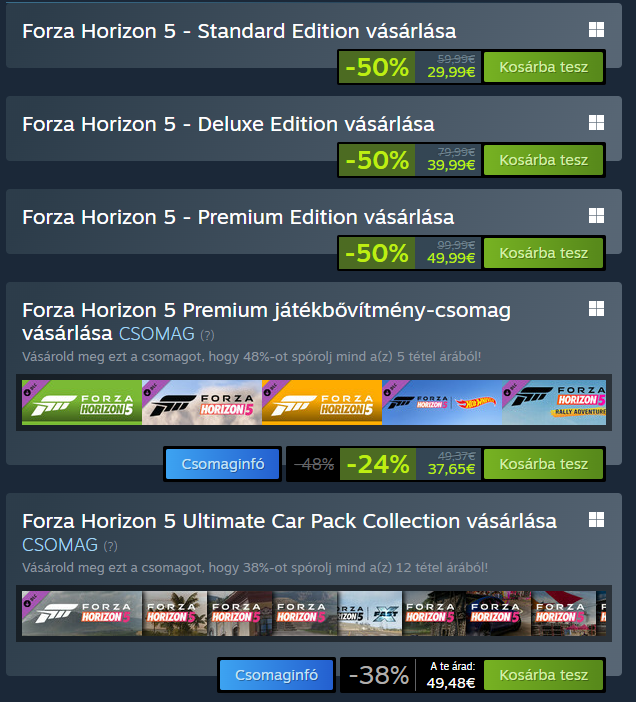
Task: Open the Hot Wheels DLC thumbnail
Action: coord(442,402)
